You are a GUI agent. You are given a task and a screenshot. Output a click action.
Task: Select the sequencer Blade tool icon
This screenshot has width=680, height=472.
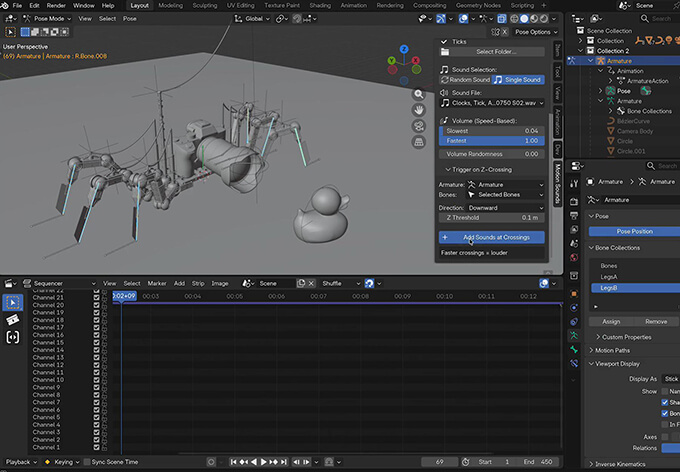click(13, 320)
